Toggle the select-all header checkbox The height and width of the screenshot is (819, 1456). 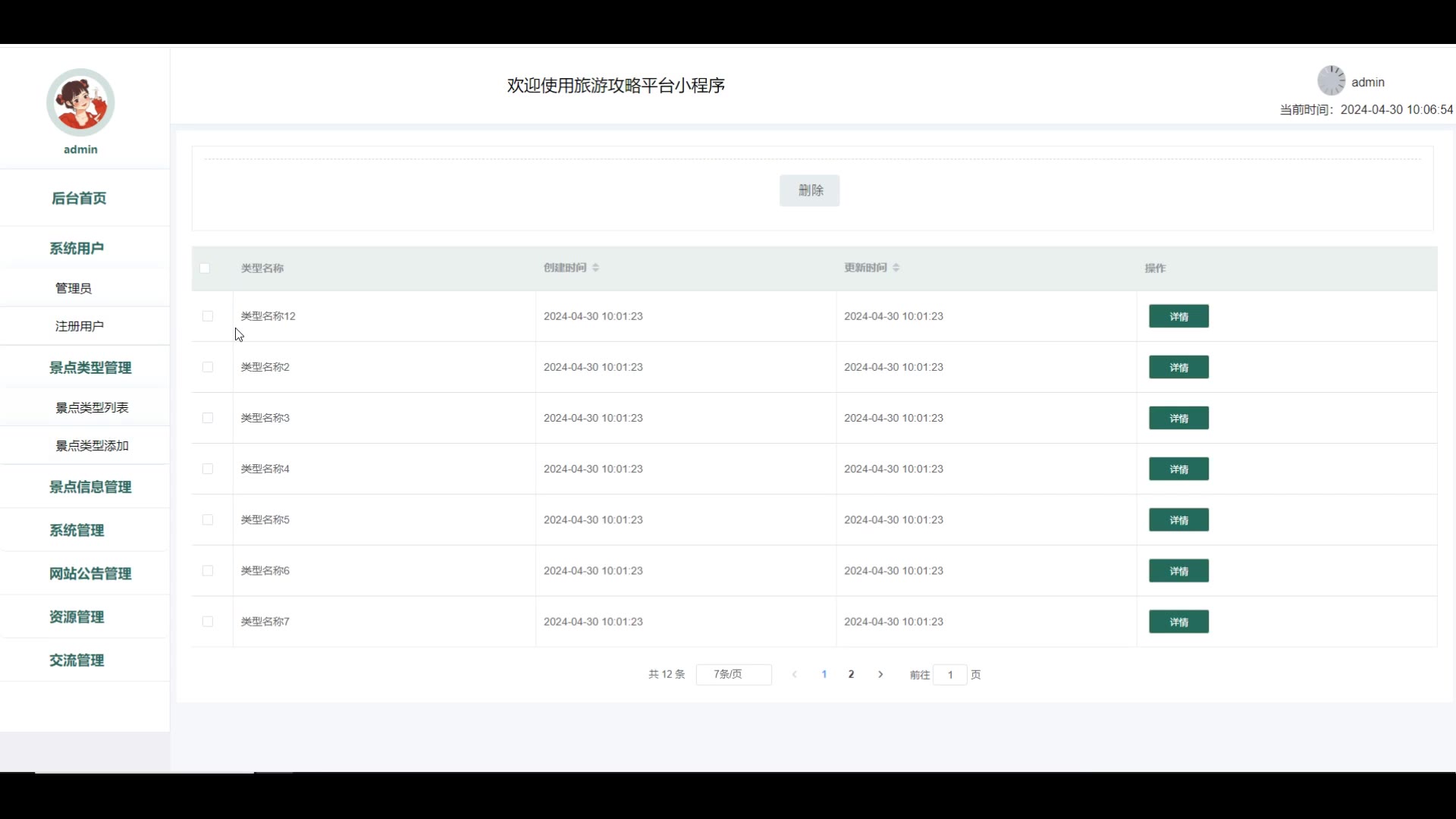[205, 268]
